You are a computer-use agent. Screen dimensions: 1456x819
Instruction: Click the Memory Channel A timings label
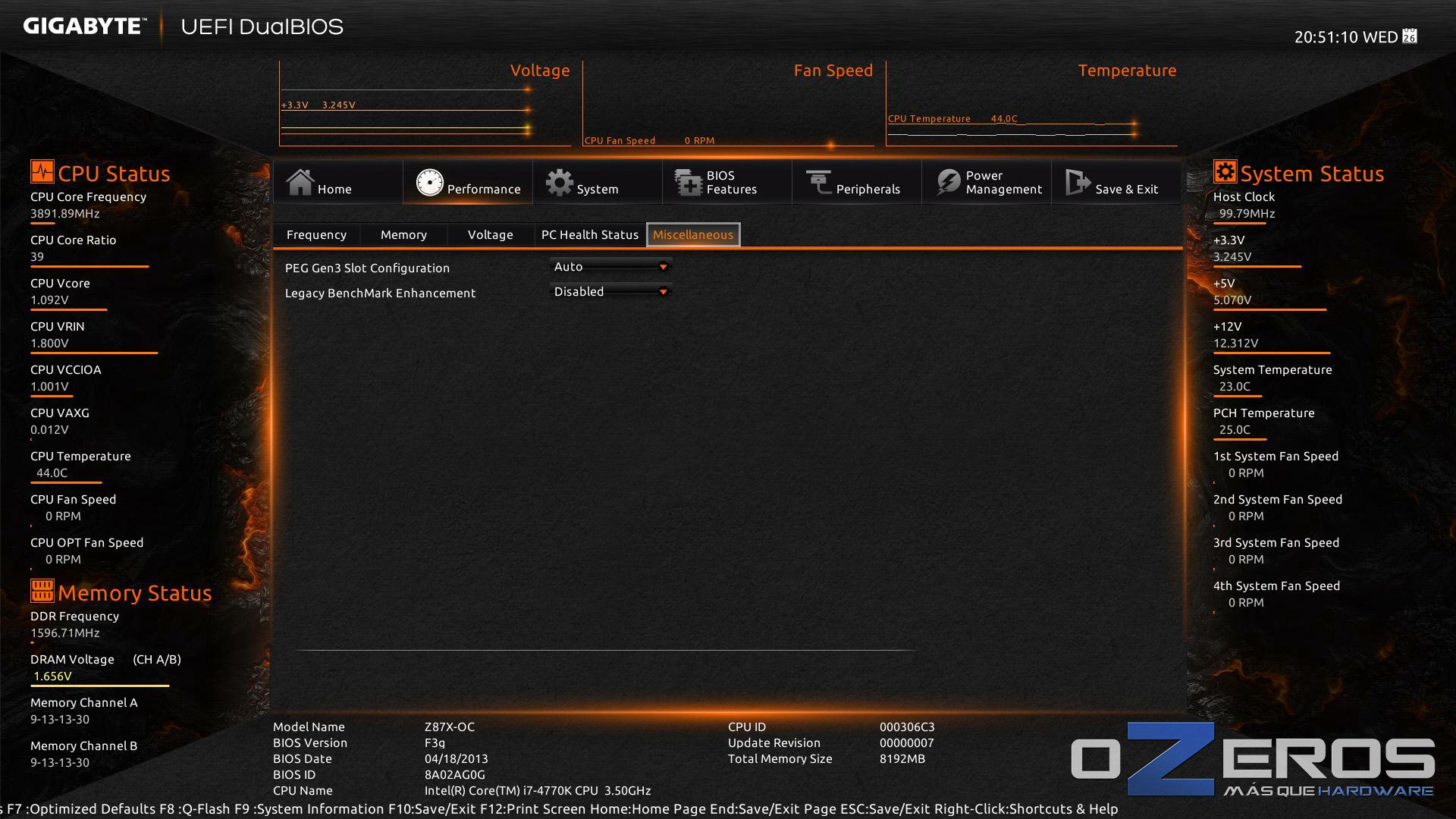coord(84,703)
